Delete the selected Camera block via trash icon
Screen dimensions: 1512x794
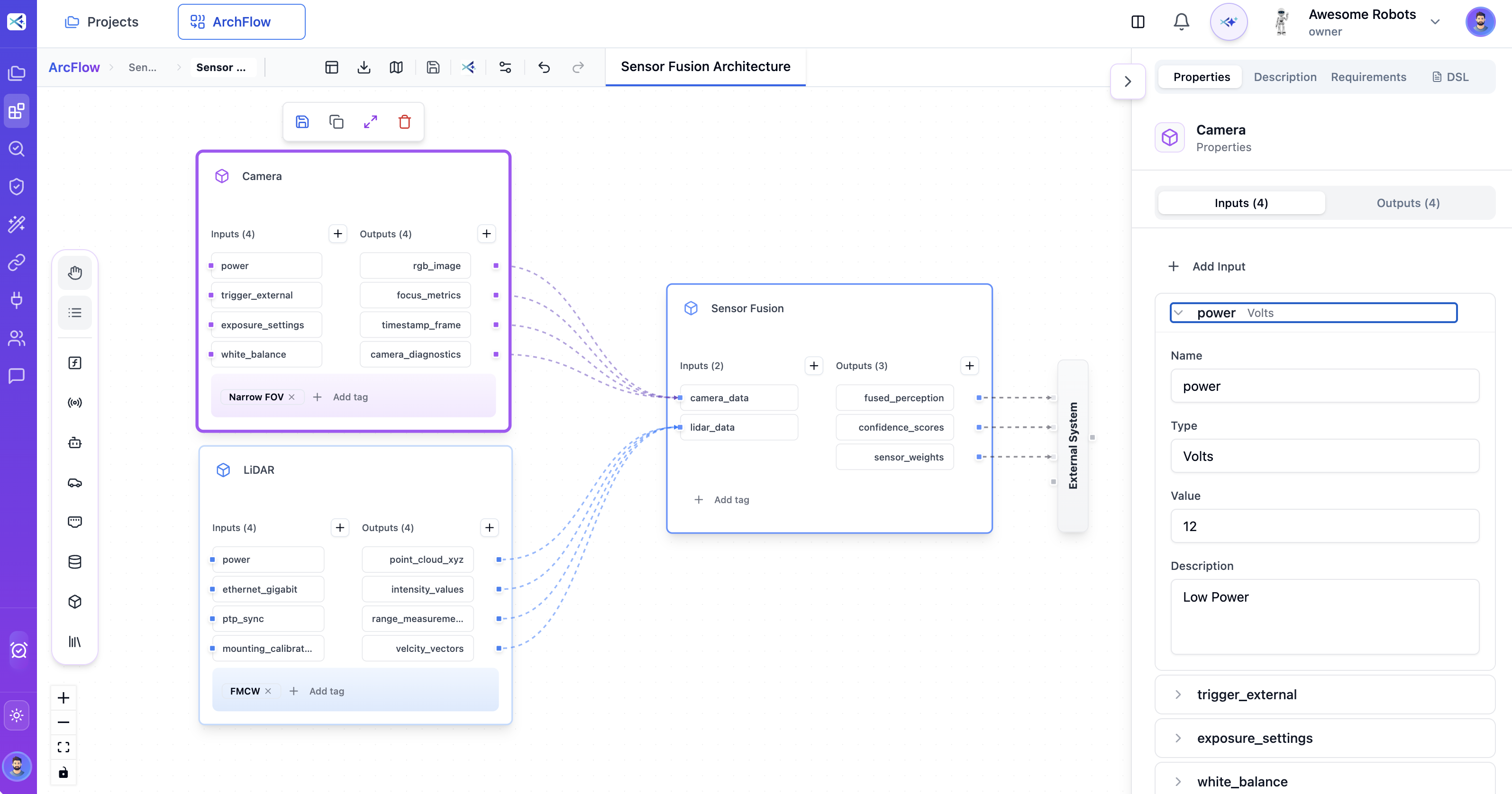[x=404, y=121]
